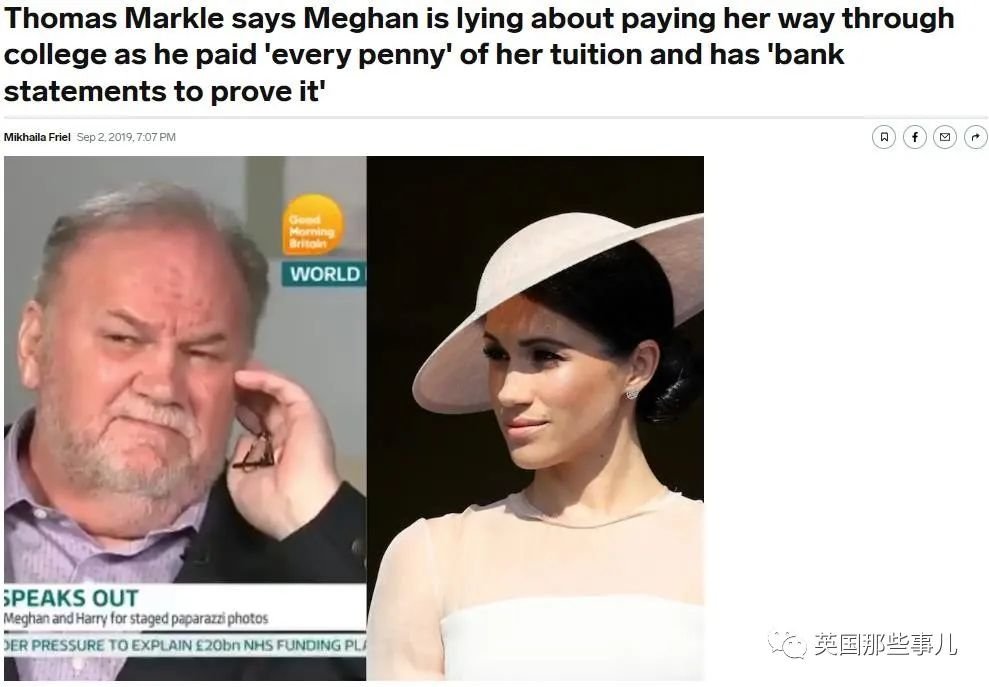
Task: Share the article via the Facebook icon
Action: [x=915, y=137]
